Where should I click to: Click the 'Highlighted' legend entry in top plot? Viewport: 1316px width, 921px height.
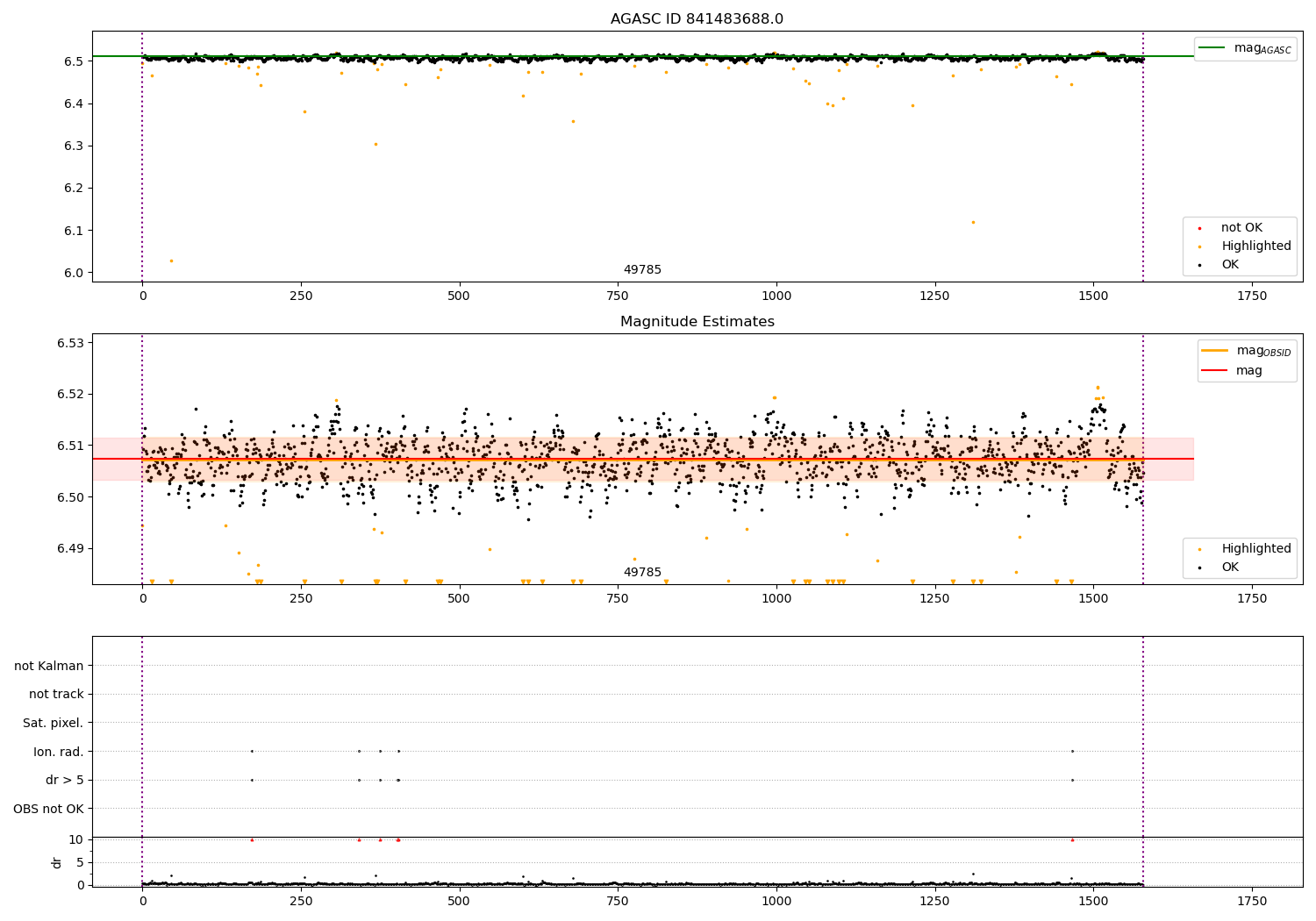(x=1255, y=246)
